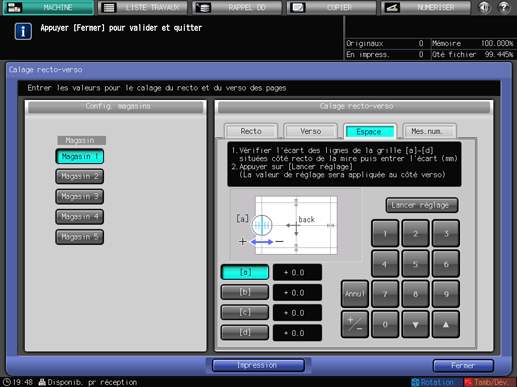
Task: Click Fermer to validate and exit
Action: tap(463, 366)
